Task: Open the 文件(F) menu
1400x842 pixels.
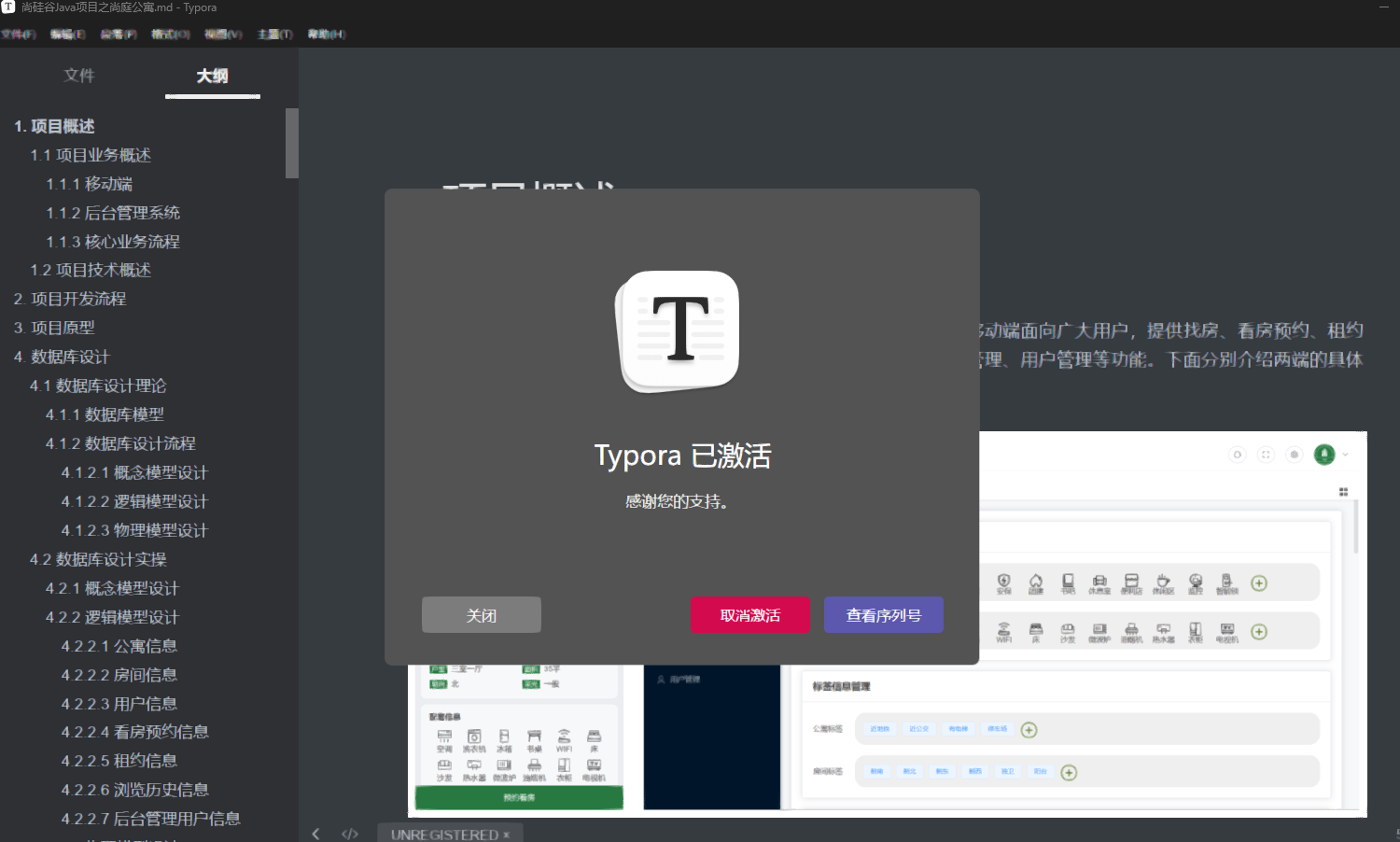Action: tap(19, 35)
